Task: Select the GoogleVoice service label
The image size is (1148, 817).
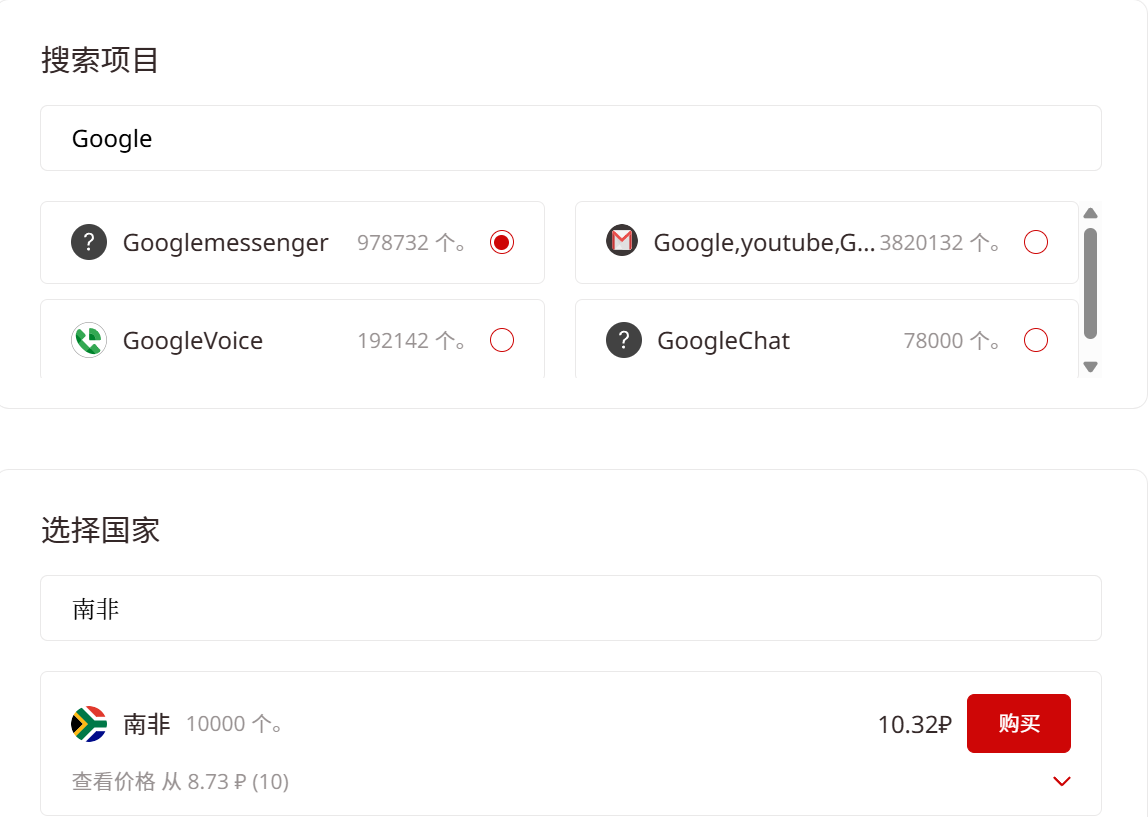Action: 193,340
